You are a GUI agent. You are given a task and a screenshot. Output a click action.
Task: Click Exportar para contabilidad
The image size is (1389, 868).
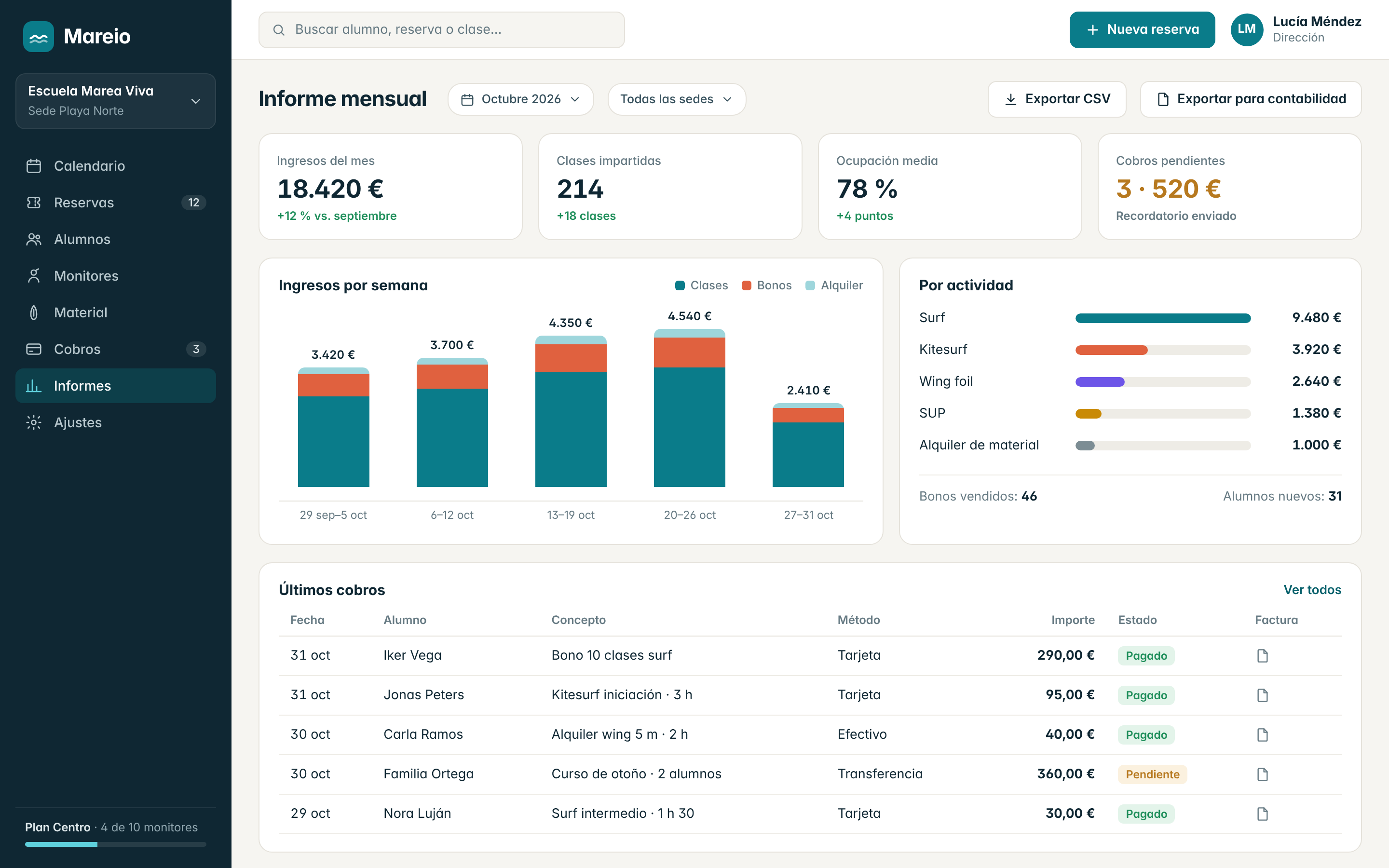[x=1251, y=99]
